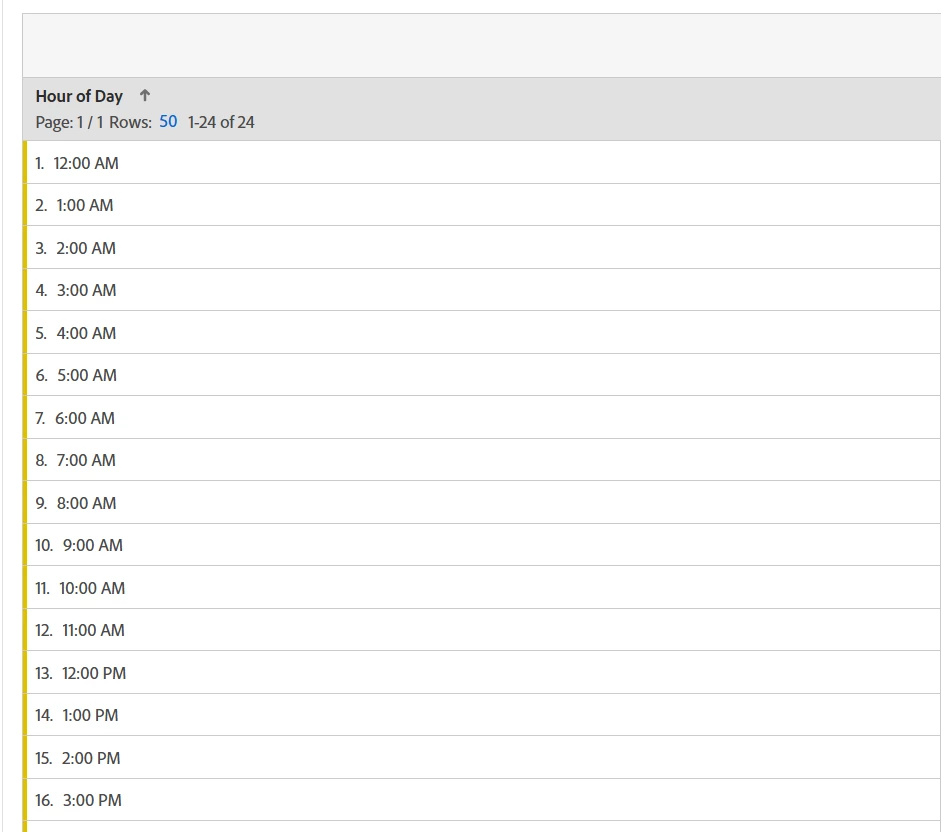Select the 3:00 PM row
This screenshot has height=832, width=941.
click(x=482, y=800)
